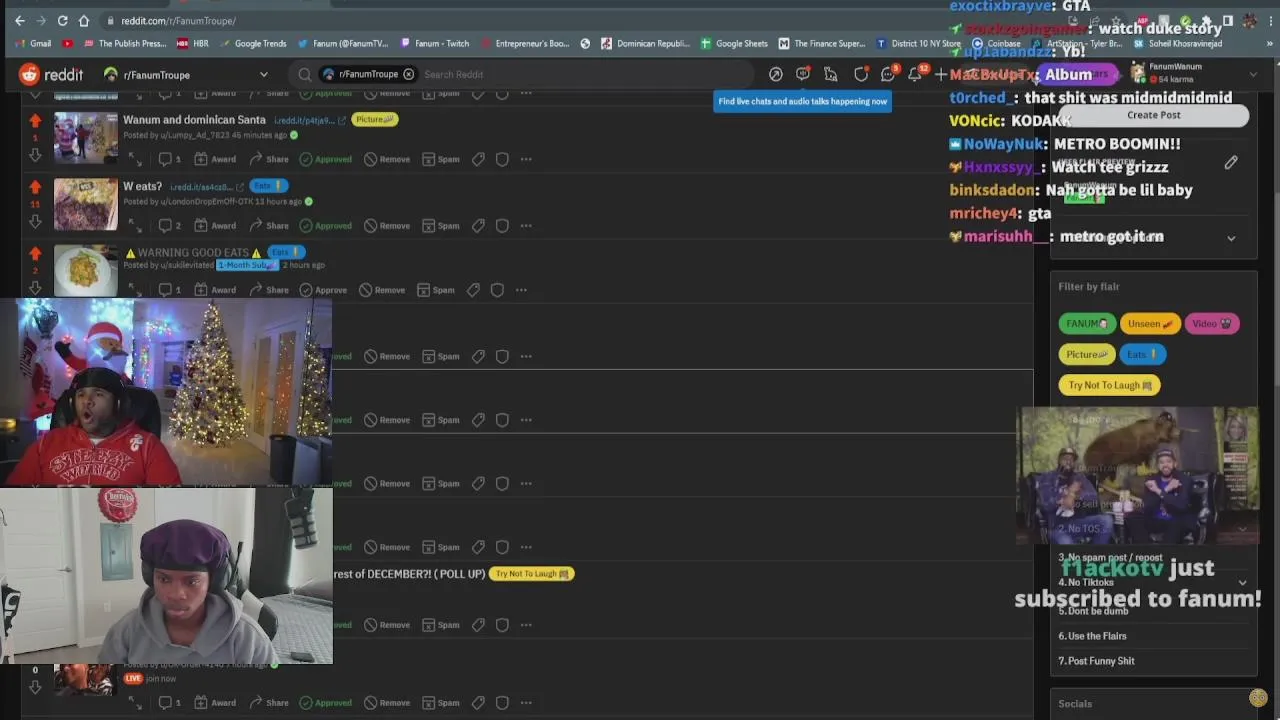Clear the r/FanumTroupe search filter chip
The image size is (1280, 720).
(x=408, y=74)
